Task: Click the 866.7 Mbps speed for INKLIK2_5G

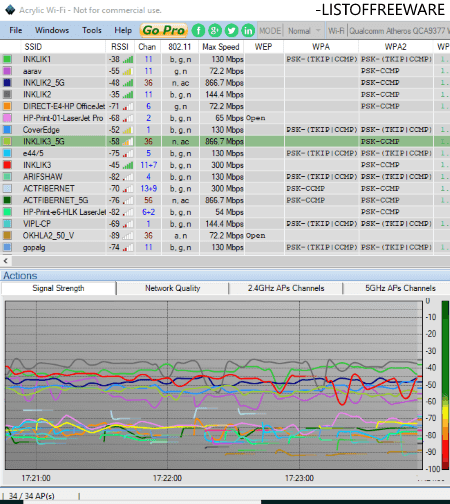Action: pyautogui.click(x=224, y=83)
